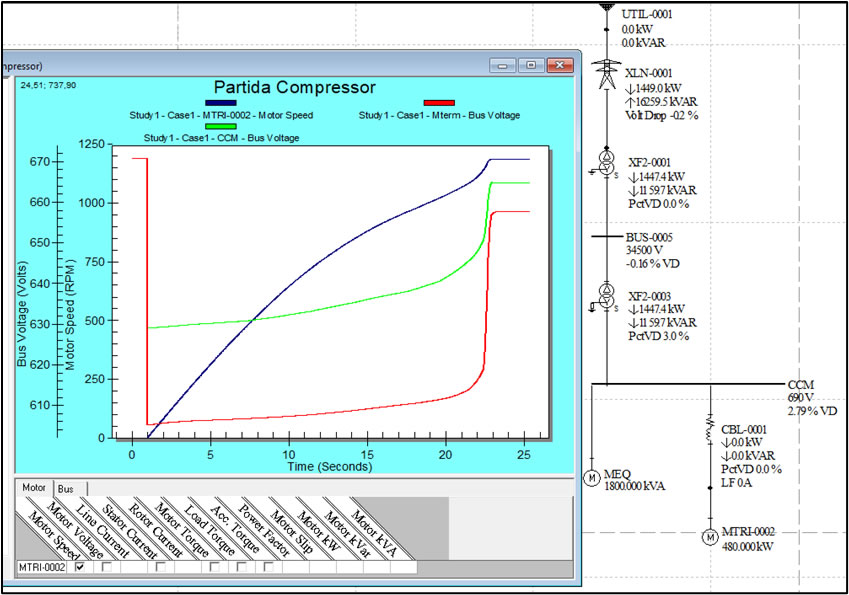Uncheck Motor Speed for MTRI-0002
The width and height of the screenshot is (849, 595).
click(x=80, y=567)
